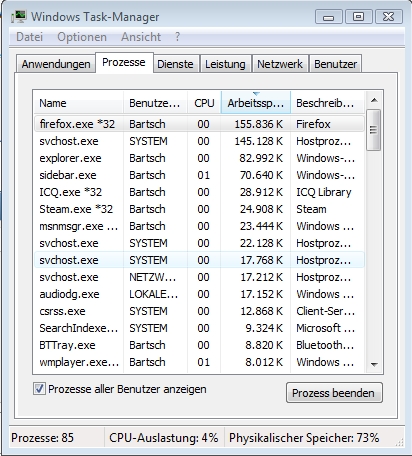Click the scrollbar up arrow
The height and width of the screenshot is (456, 412).
point(374,100)
